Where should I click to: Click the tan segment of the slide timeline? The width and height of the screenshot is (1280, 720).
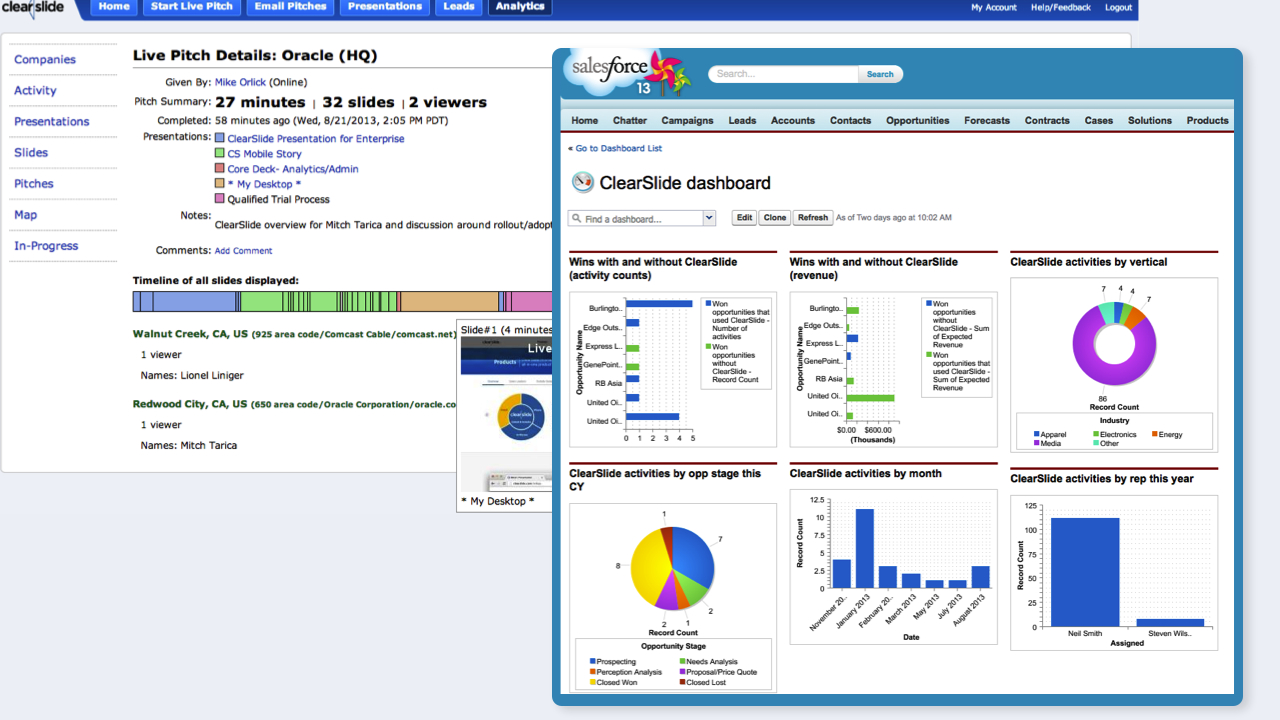pyautogui.click(x=450, y=301)
